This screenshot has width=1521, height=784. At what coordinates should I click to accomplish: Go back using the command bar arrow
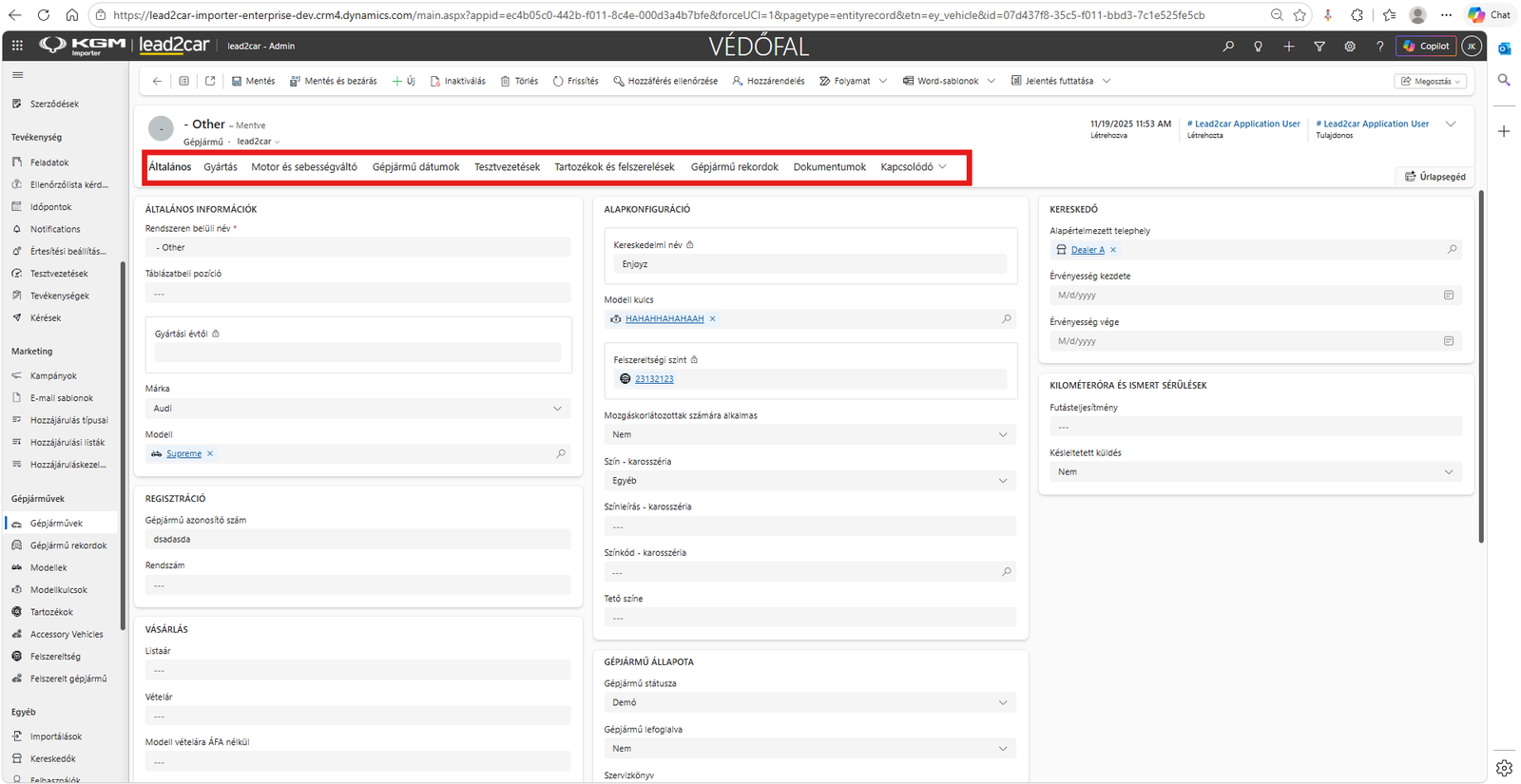[157, 81]
